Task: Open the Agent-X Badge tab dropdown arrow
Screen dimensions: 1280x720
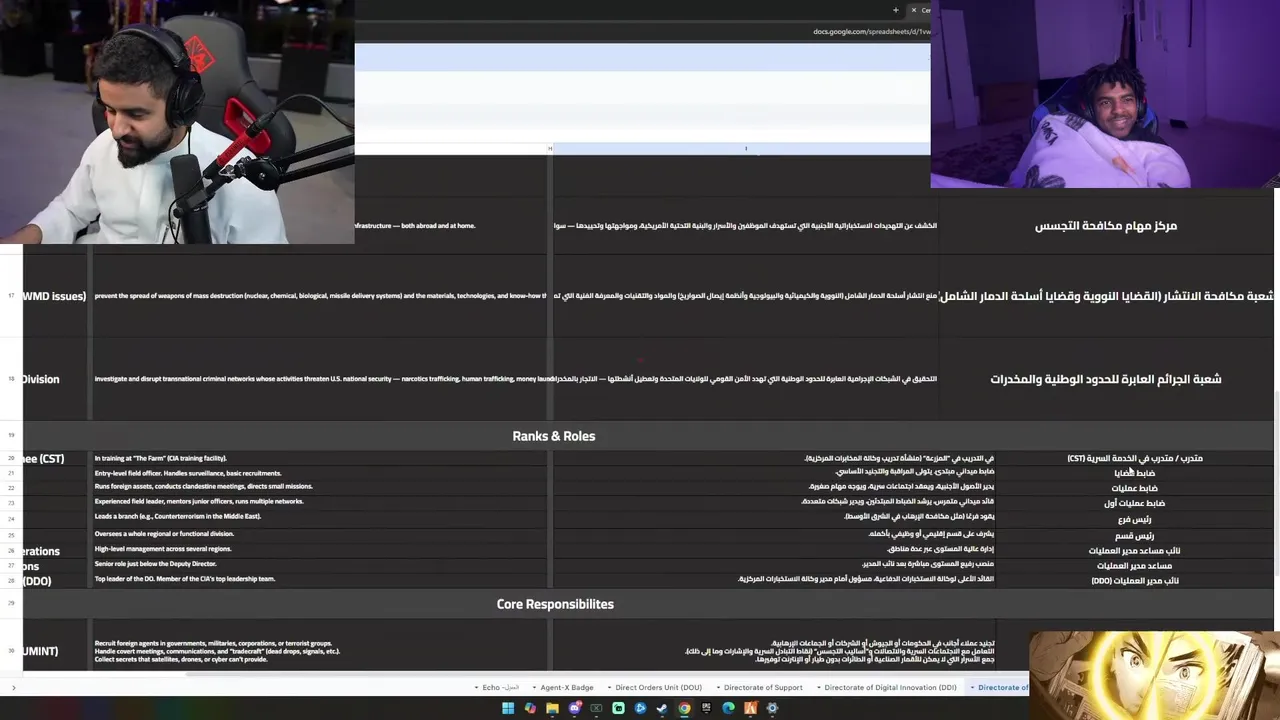Action: [x=534, y=688]
